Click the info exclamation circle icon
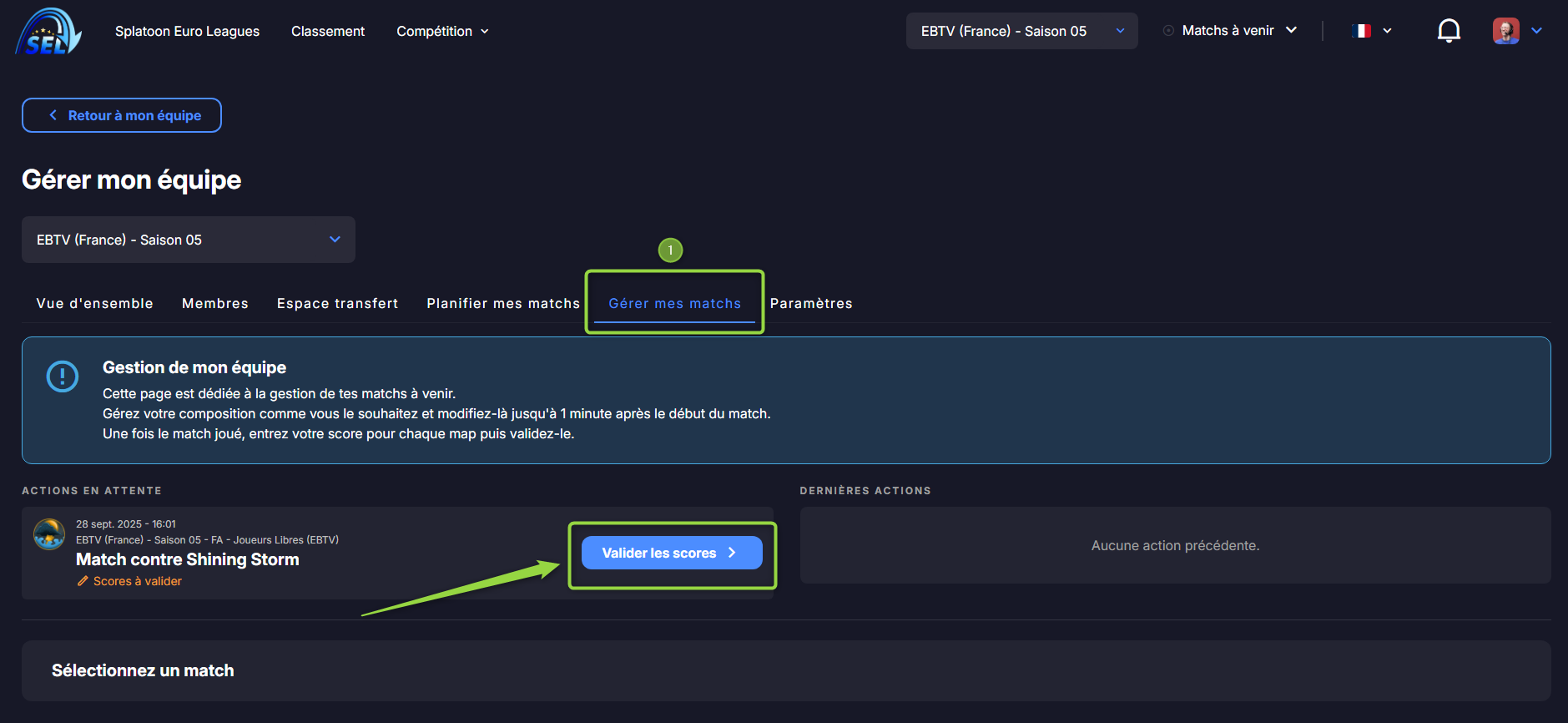 point(63,377)
